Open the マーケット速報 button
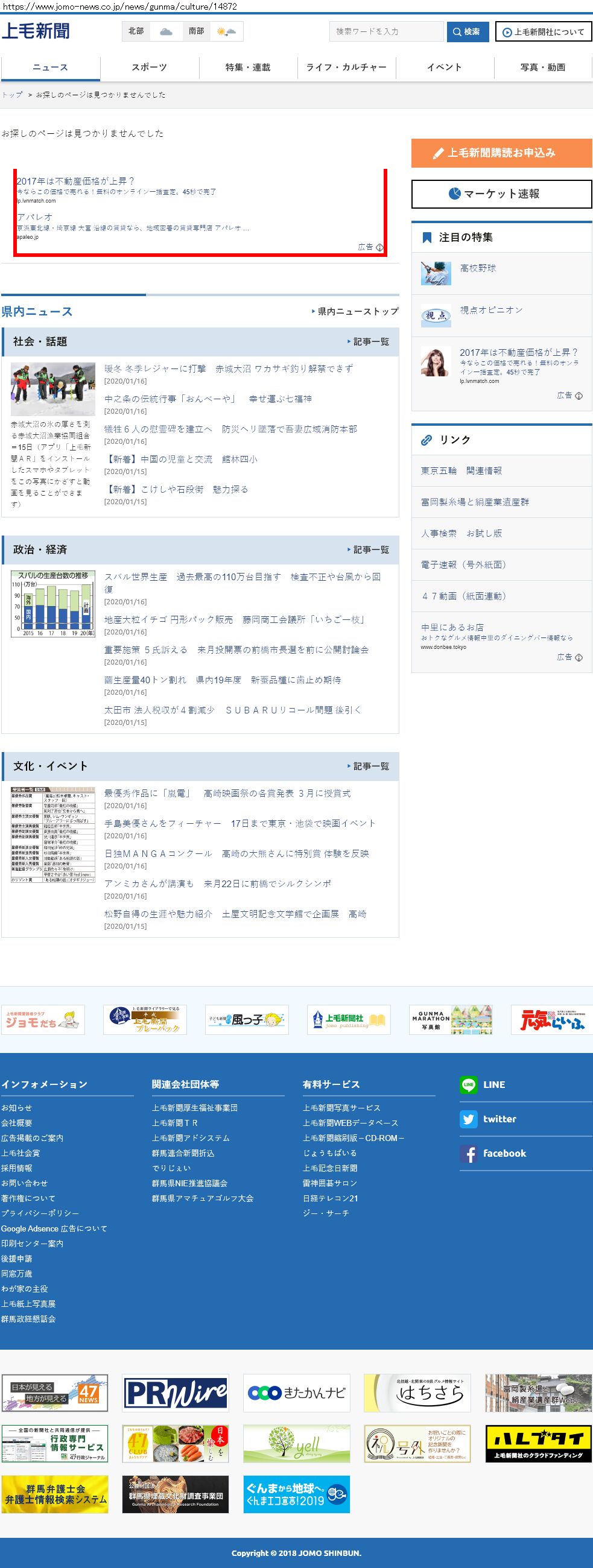 (501, 194)
